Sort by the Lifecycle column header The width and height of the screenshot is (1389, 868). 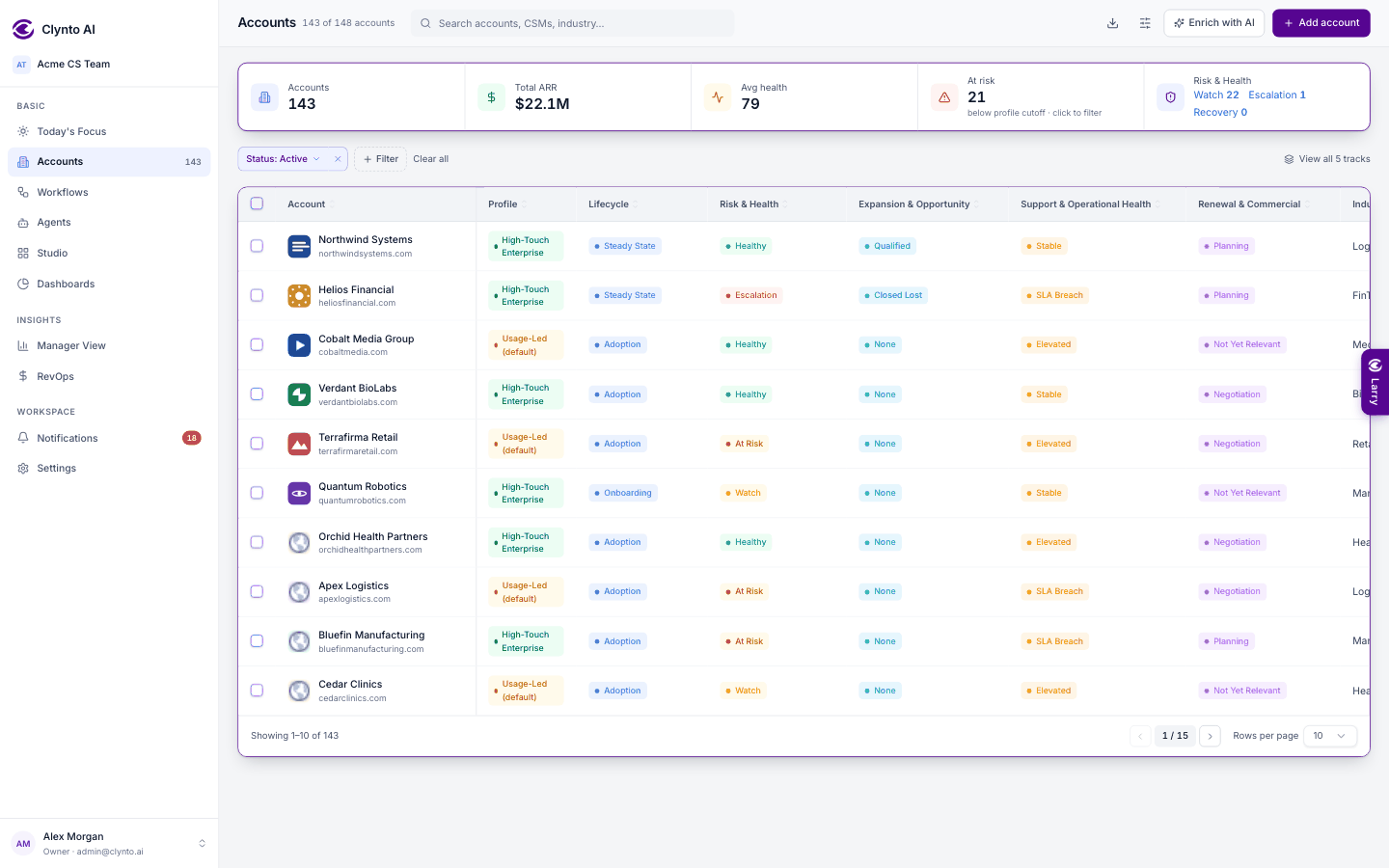coord(613,204)
